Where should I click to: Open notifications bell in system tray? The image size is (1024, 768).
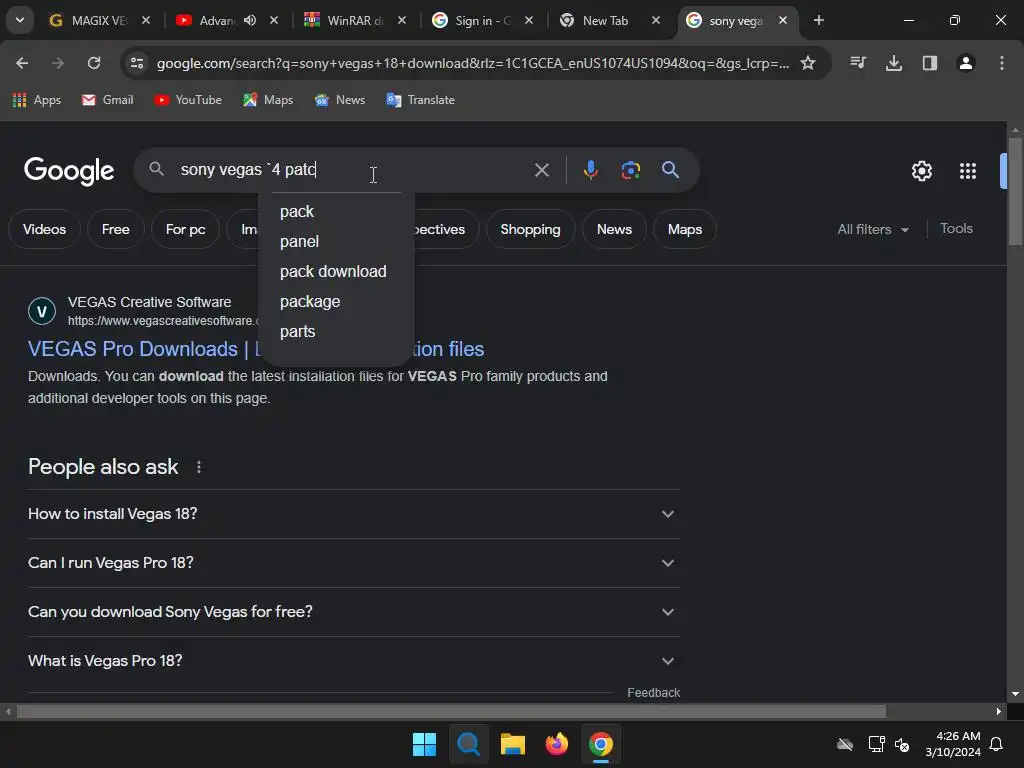[x=997, y=744]
